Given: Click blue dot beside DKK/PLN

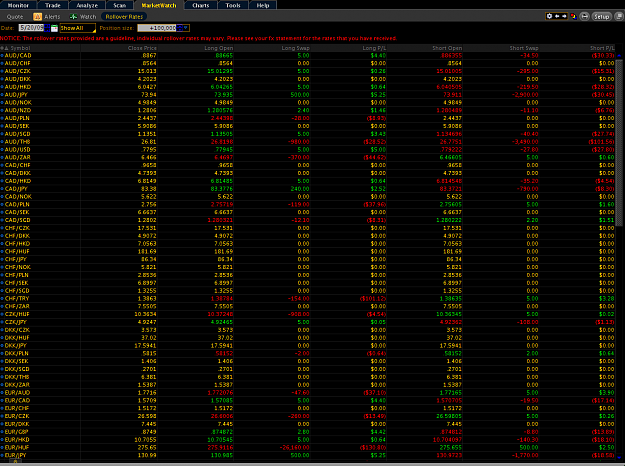Looking at the screenshot, I should point(2,354).
